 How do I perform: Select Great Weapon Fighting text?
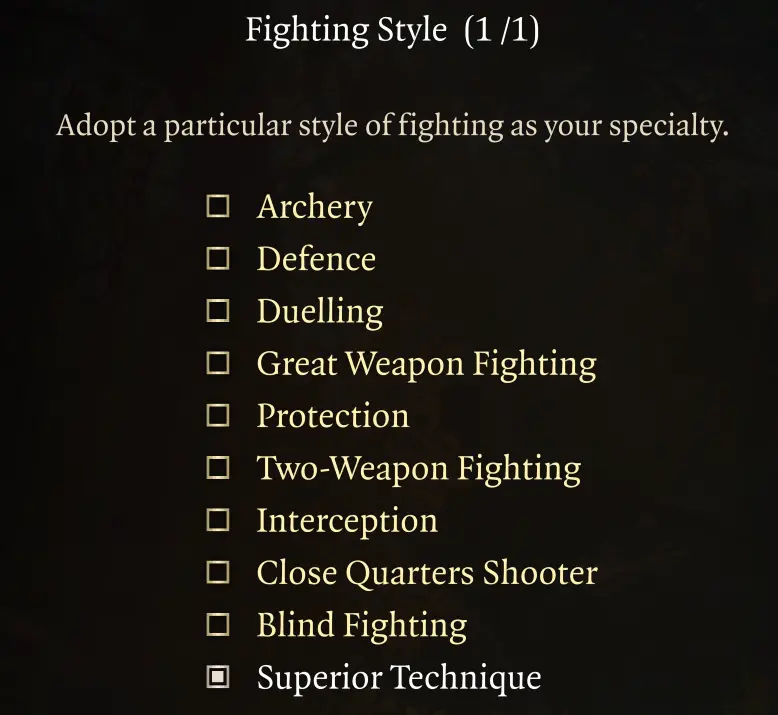click(427, 365)
